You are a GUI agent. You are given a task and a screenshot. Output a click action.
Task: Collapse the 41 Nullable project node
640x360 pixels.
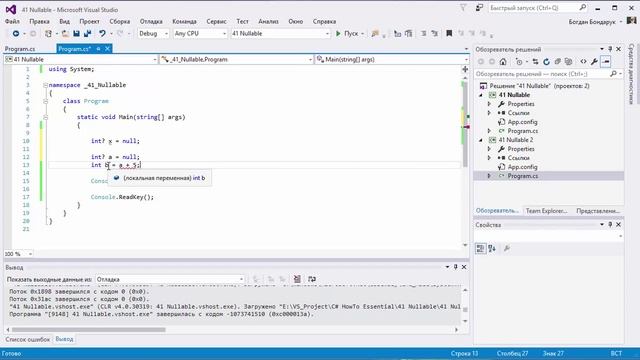point(481,95)
